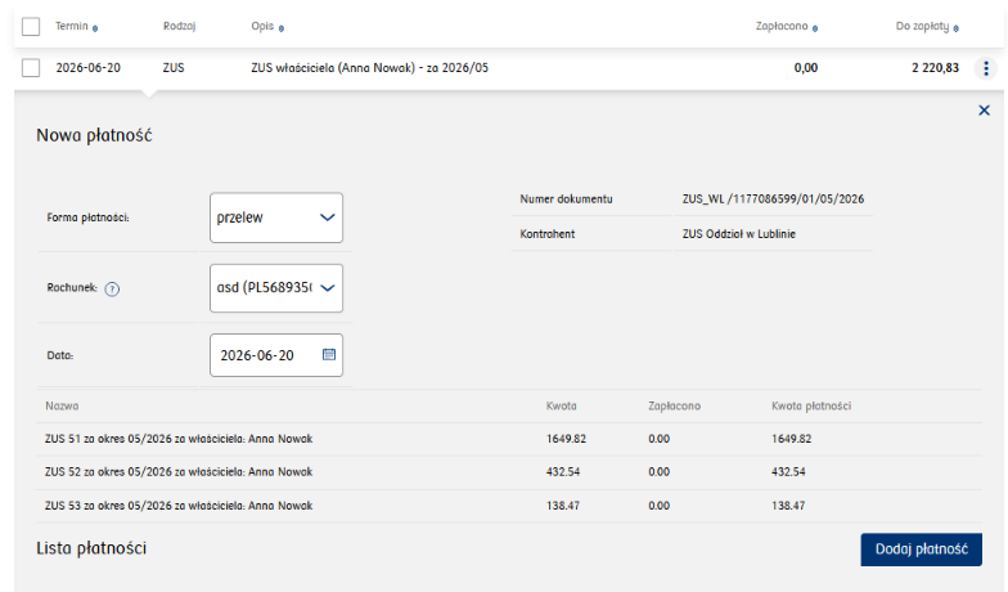
Task: Select the ZUS 53 payment row name
Action: pyautogui.click(x=179, y=506)
